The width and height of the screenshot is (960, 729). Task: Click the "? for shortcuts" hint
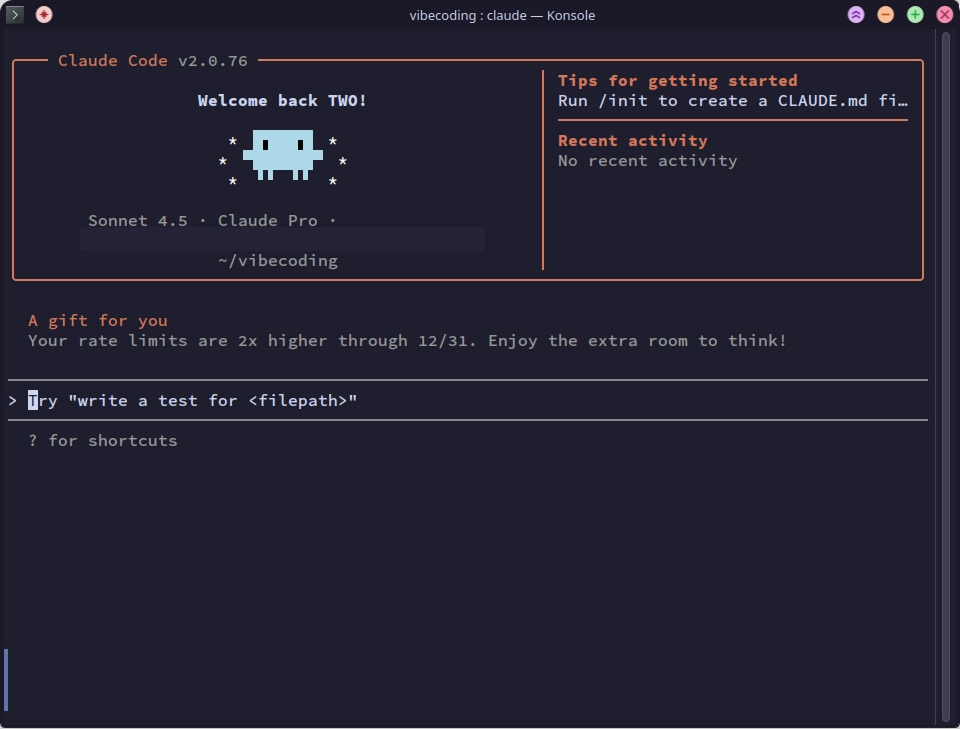click(103, 441)
